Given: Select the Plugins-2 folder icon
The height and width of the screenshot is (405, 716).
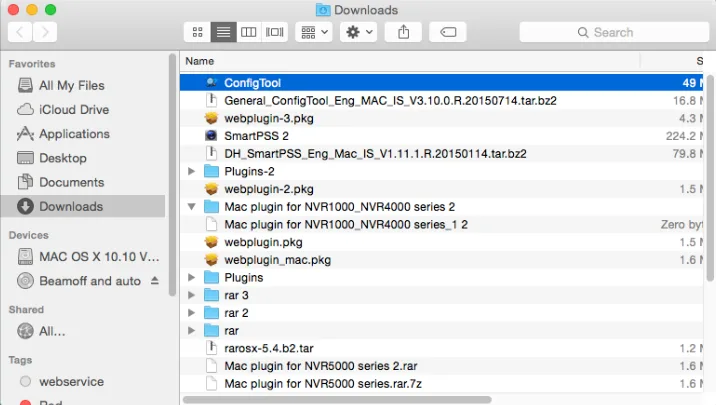Looking at the screenshot, I should 211,171.
